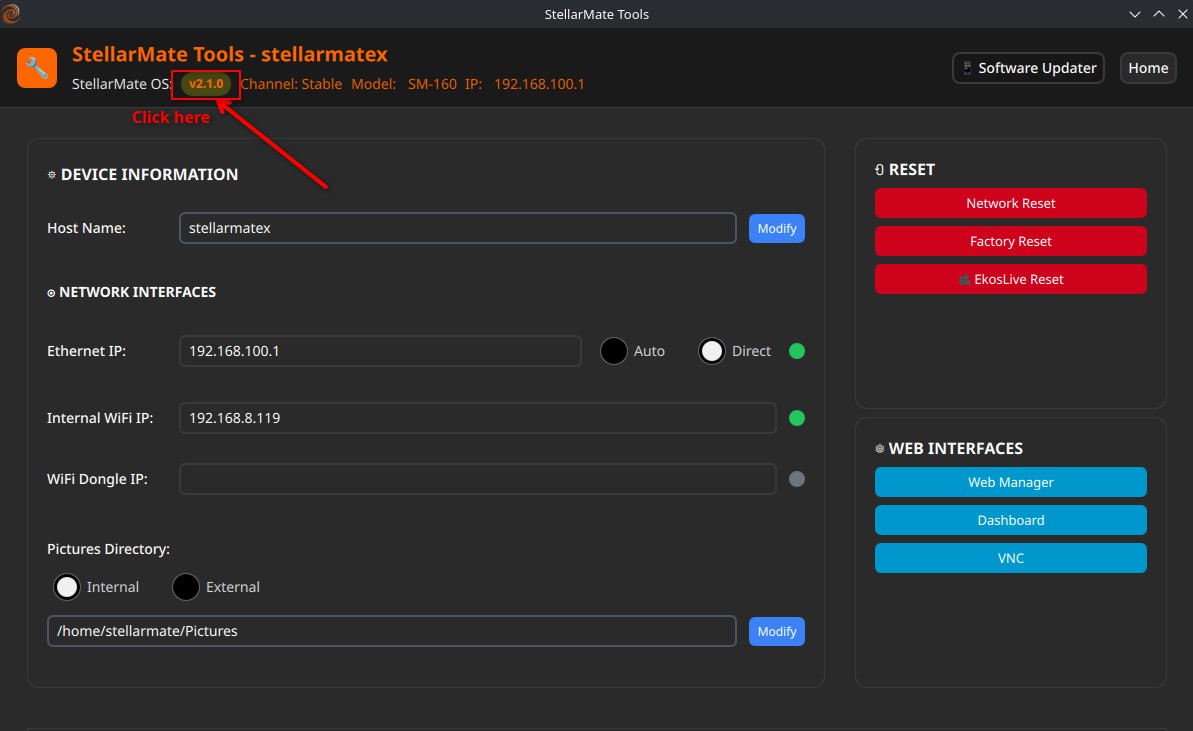Click the green Ethernet status indicator
Image resolution: width=1193 pixels, height=731 pixels.
click(x=797, y=351)
